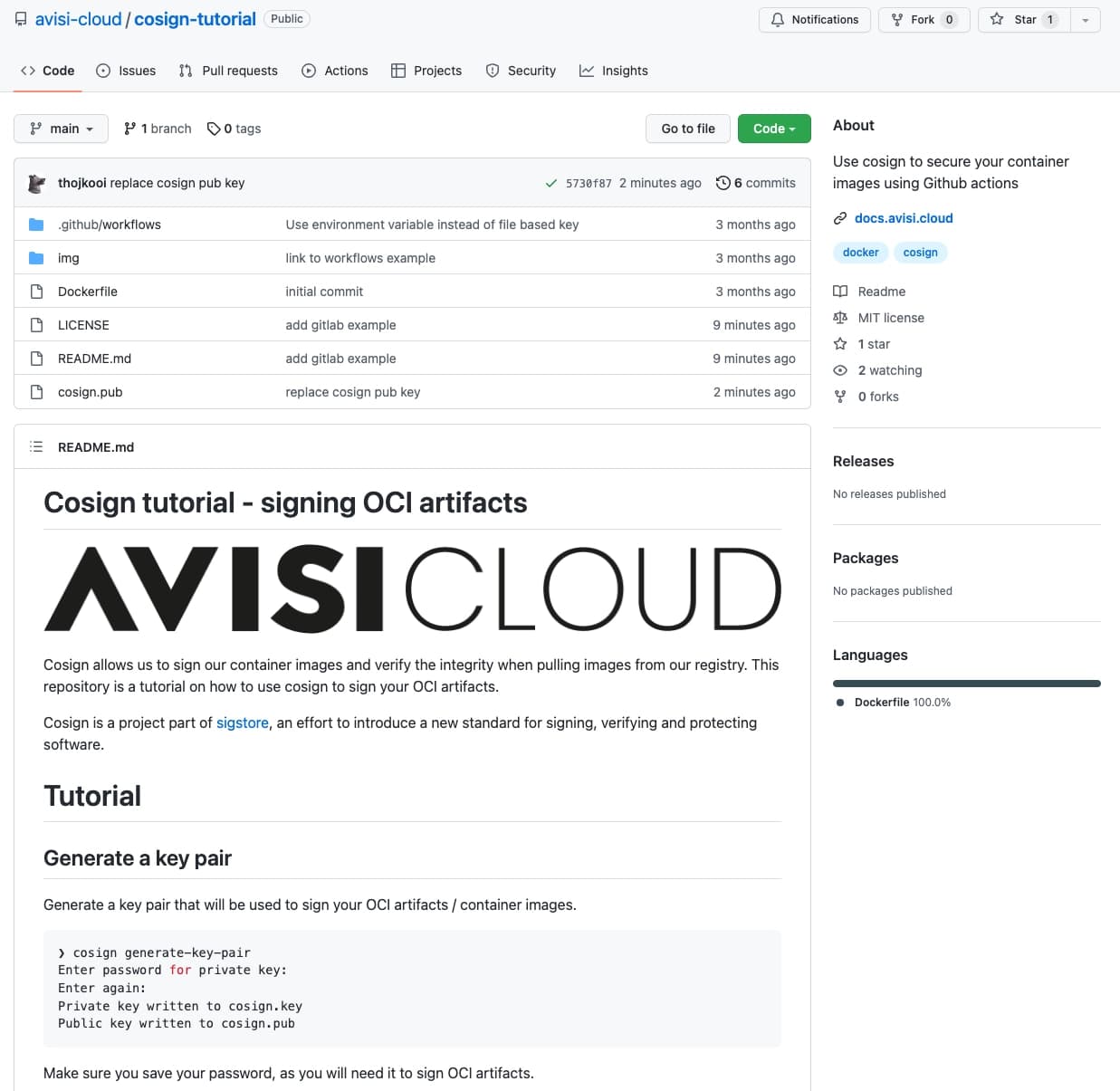Open the cosign.pub file

point(90,391)
